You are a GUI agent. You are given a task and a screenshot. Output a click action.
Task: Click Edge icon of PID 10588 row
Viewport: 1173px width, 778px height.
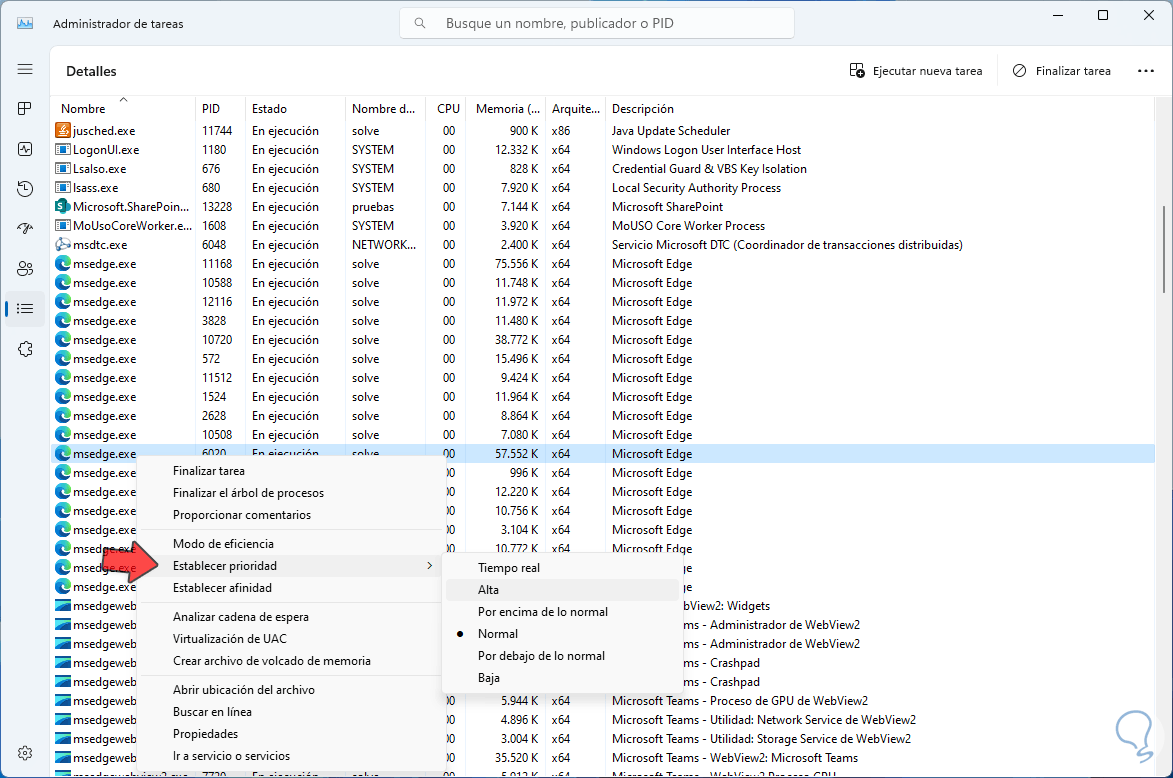63,283
